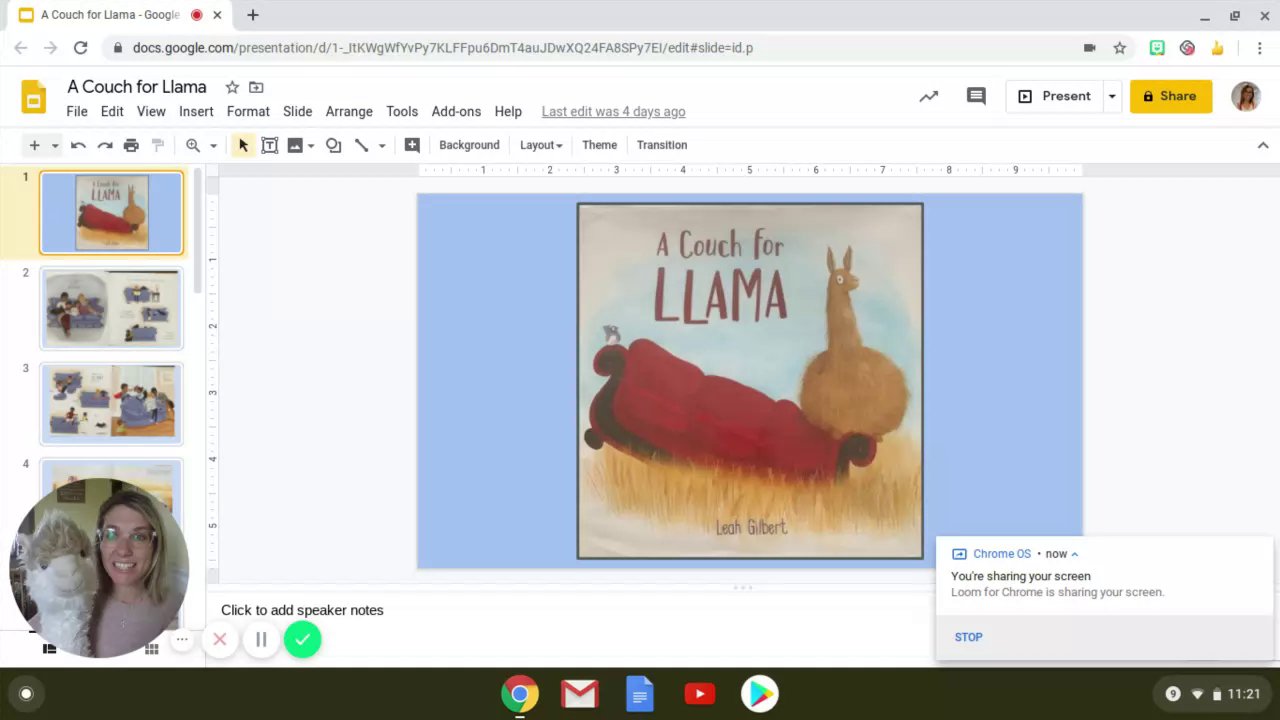Select the Shape tool

tap(334, 145)
